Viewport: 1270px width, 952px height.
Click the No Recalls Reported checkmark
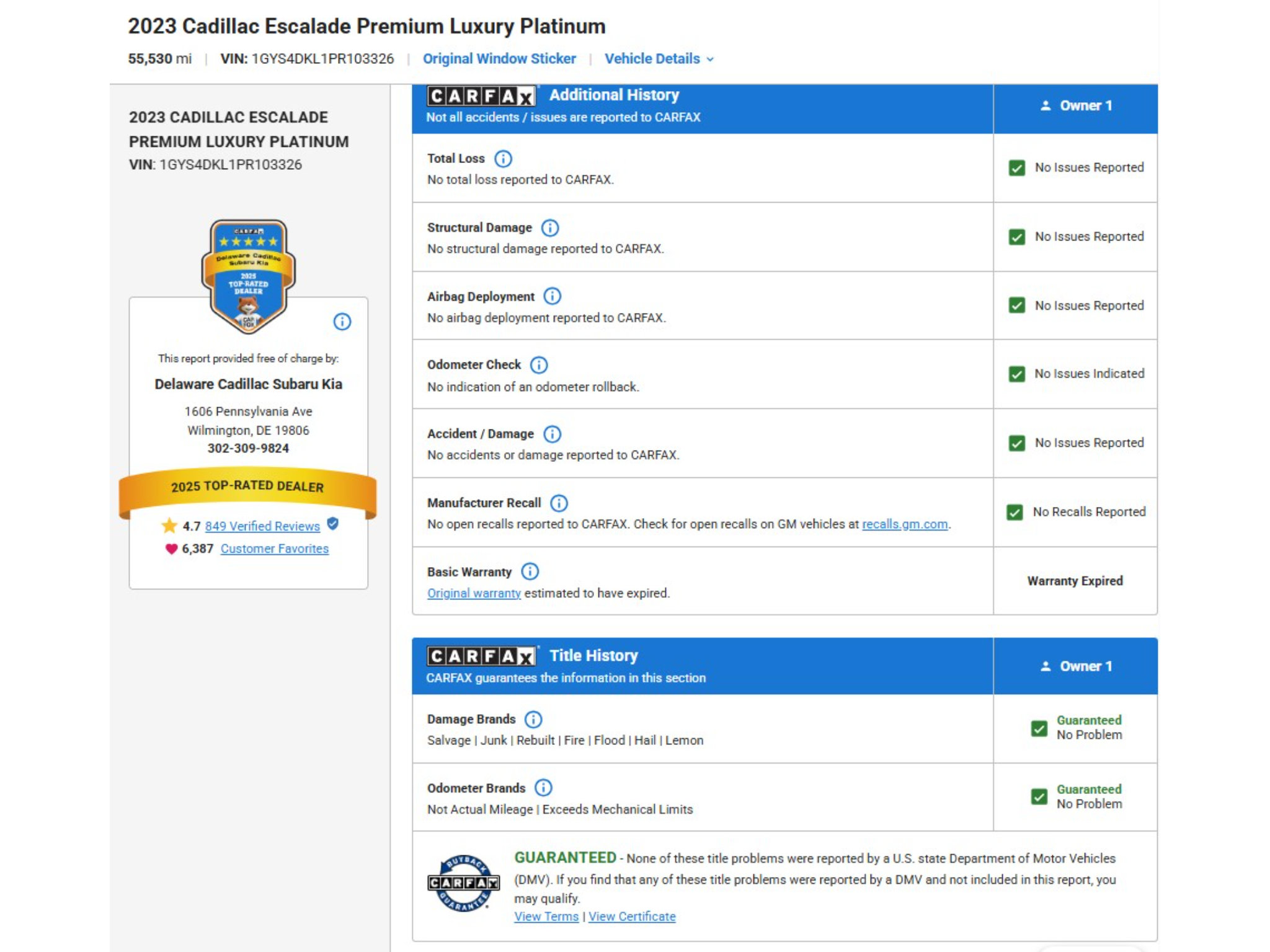(1015, 513)
